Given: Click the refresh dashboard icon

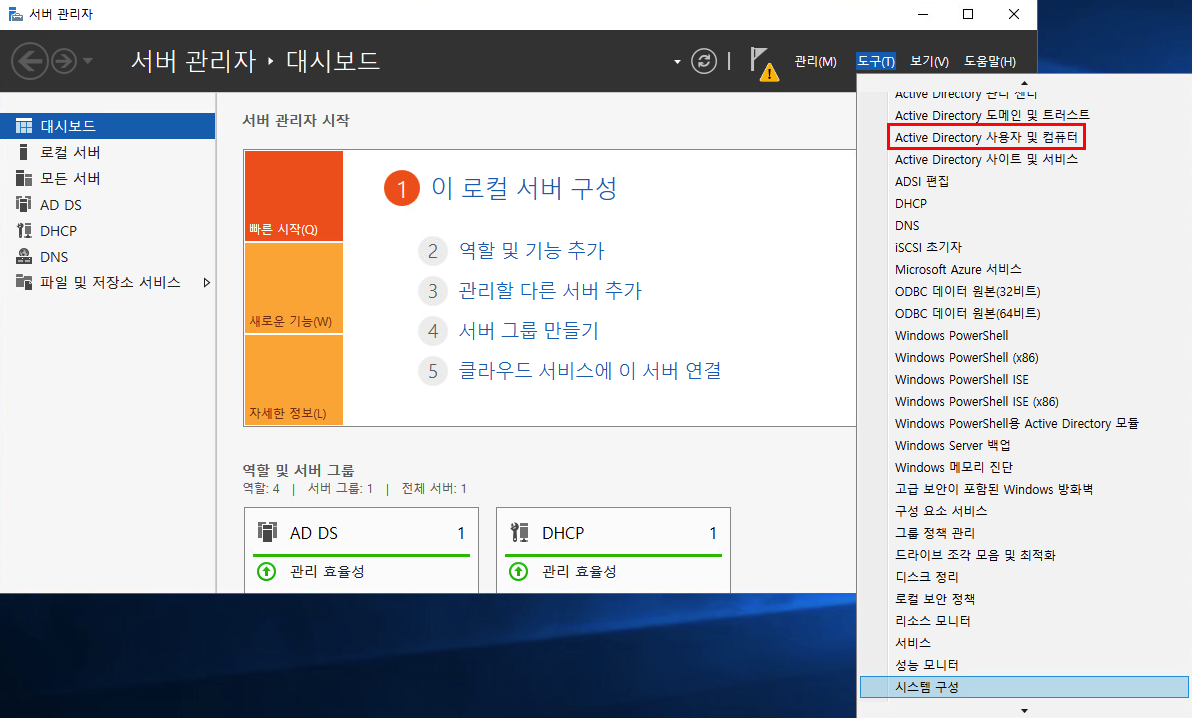Looking at the screenshot, I should coord(704,61).
